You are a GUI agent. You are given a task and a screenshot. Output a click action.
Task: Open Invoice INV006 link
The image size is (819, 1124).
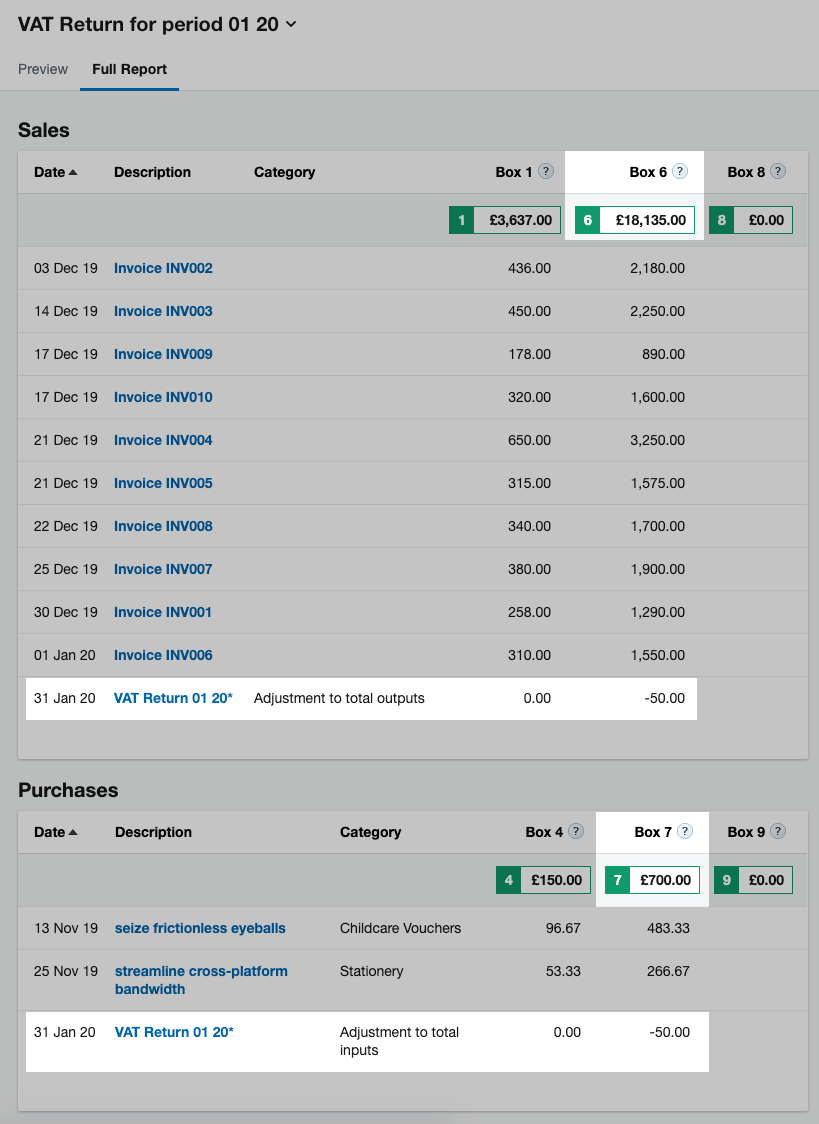[163, 655]
